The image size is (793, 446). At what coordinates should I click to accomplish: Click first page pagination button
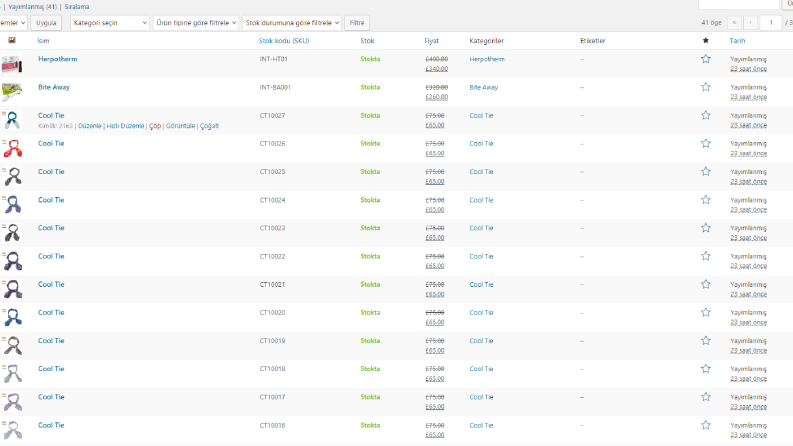[734, 23]
